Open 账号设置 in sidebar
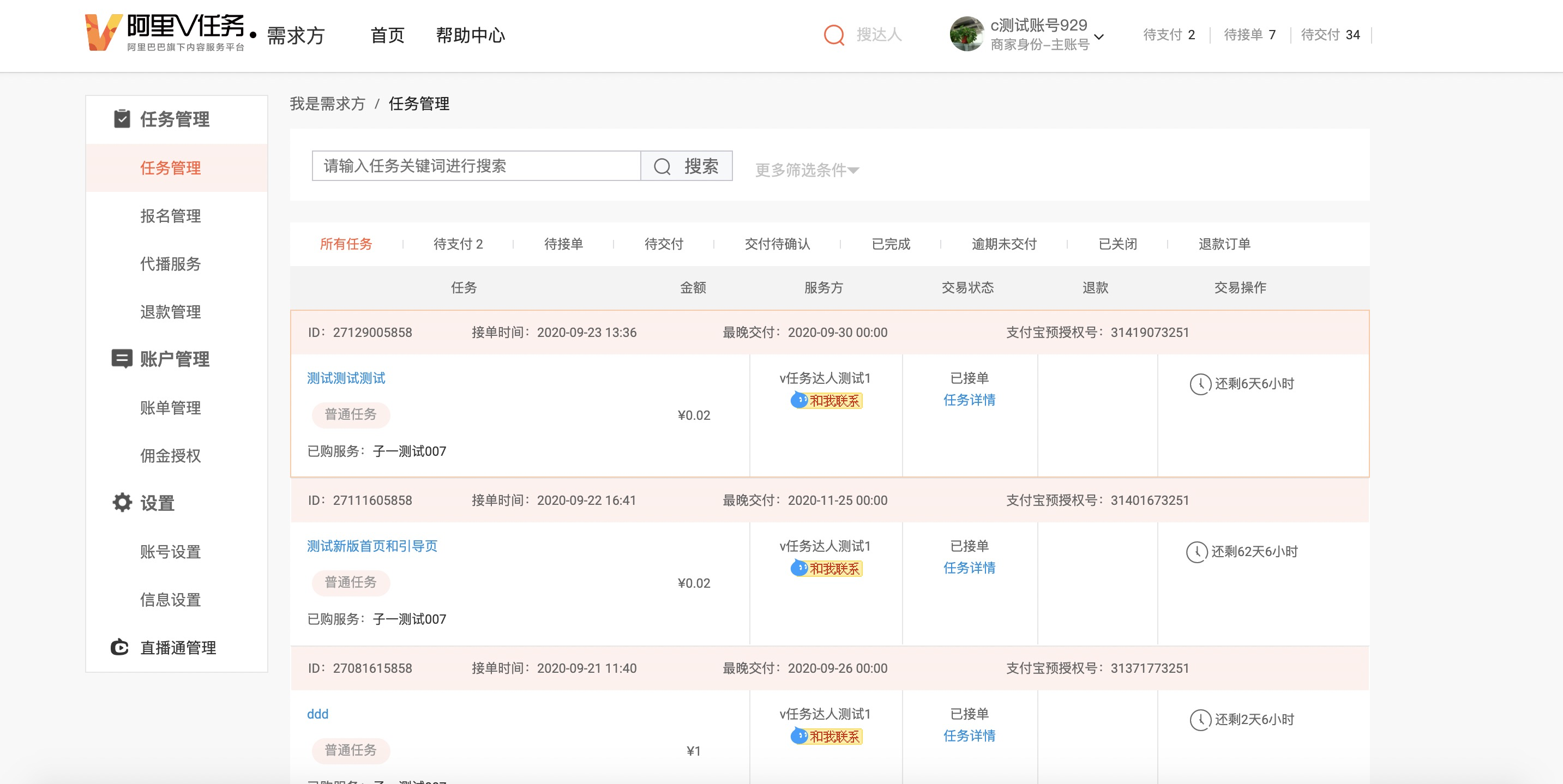This screenshot has height=784, width=1563. click(x=171, y=551)
